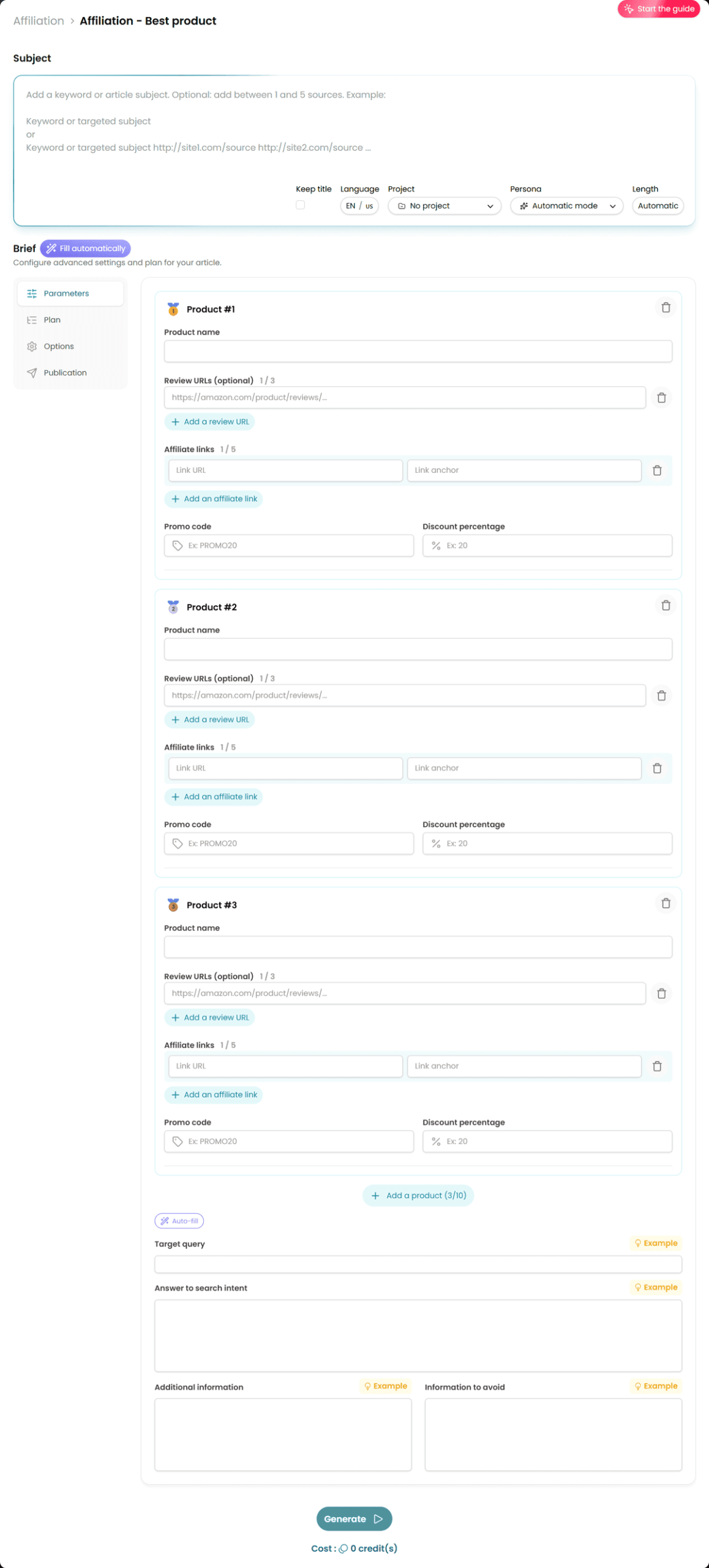Viewport: 709px width, 1568px height.
Task: Click the Example hint for Additional information
Action: point(386,1386)
